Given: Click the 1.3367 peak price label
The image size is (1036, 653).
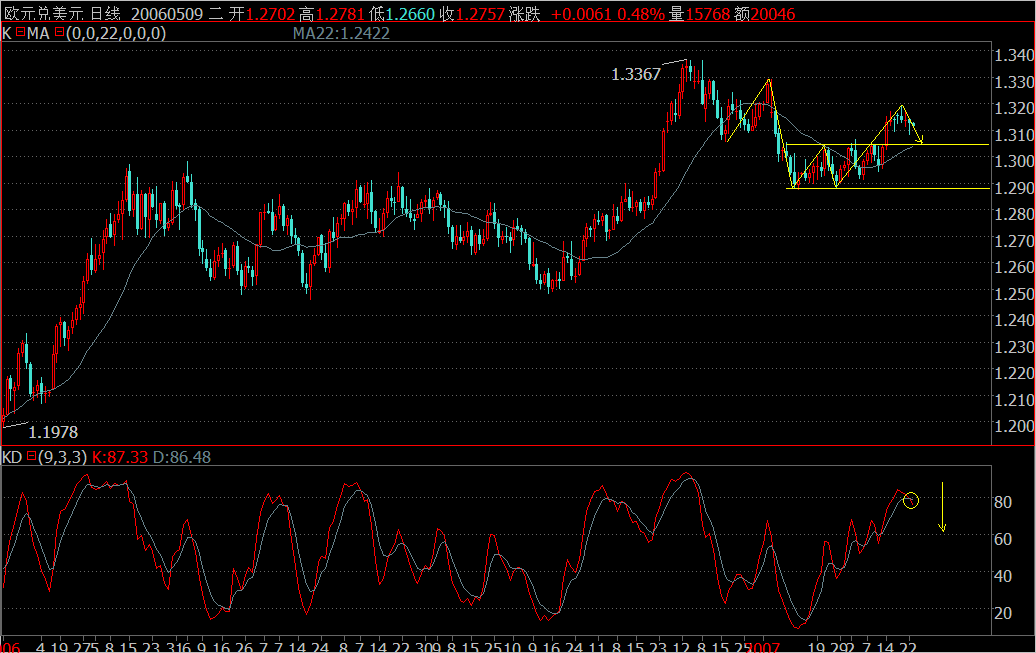Looking at the screenshot, I should [636, 73].
